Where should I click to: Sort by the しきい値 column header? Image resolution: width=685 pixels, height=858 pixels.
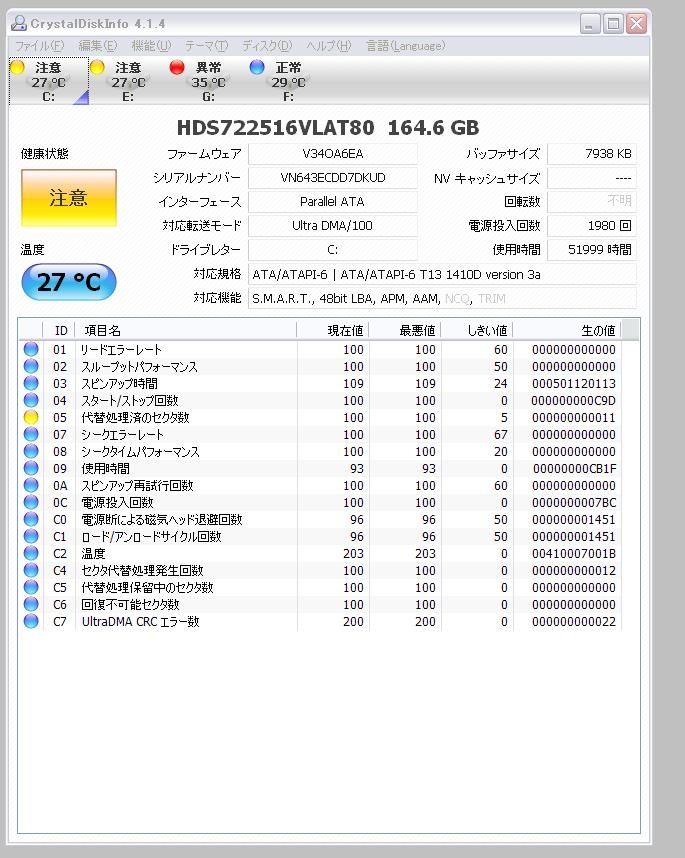[x=477, y=331]
